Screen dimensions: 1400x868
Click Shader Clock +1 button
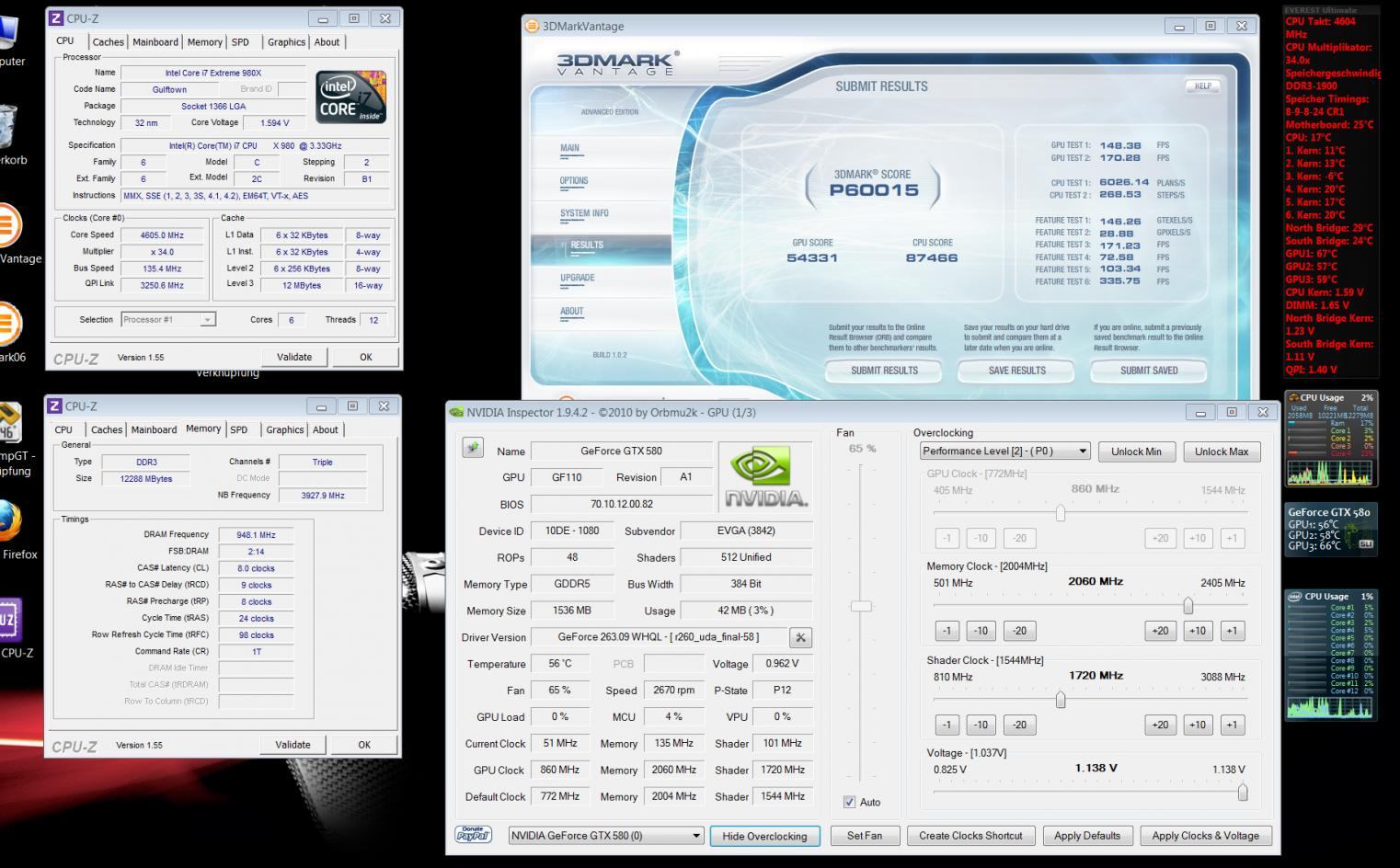coord(1232,725)
